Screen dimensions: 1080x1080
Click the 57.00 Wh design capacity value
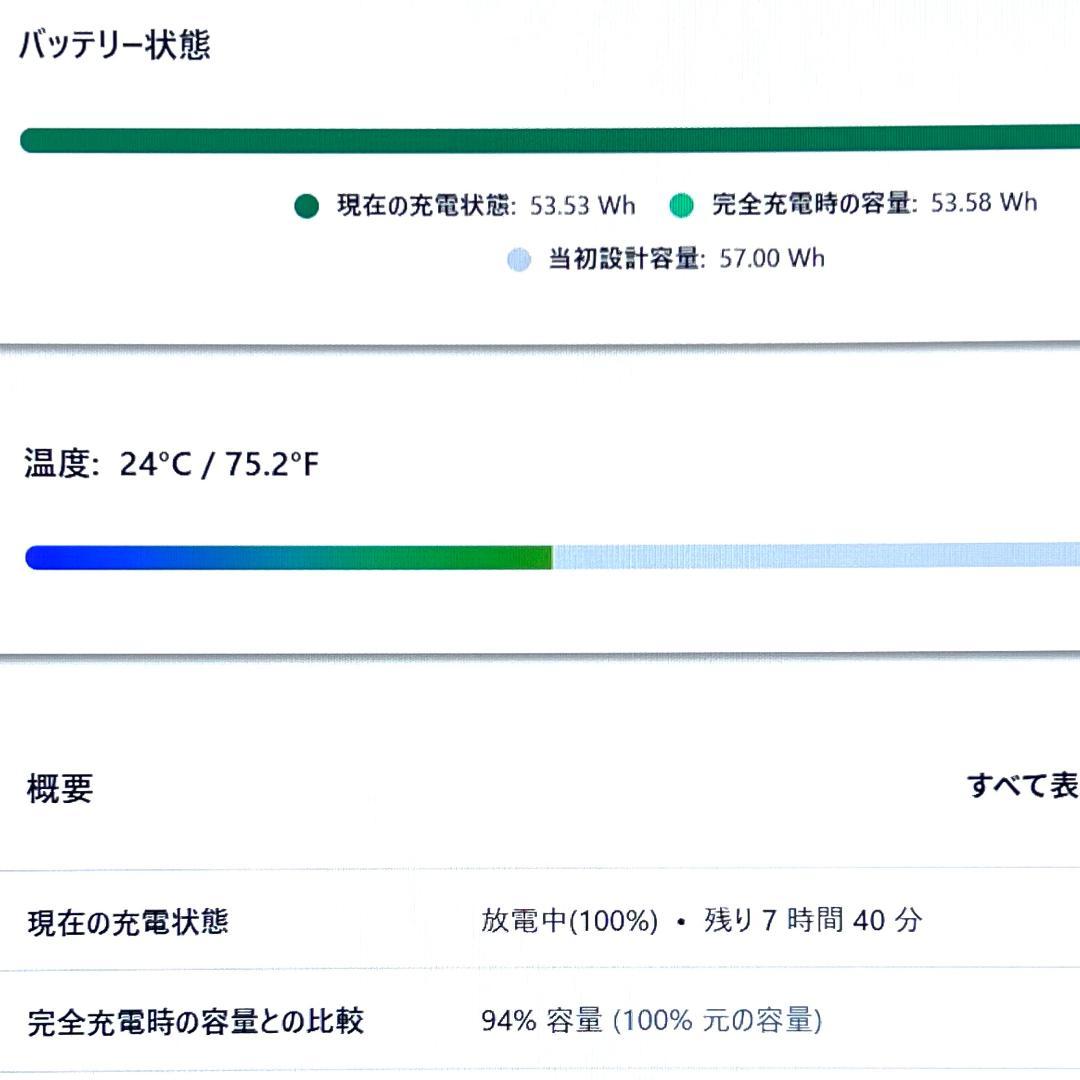(x=772, y=258)
